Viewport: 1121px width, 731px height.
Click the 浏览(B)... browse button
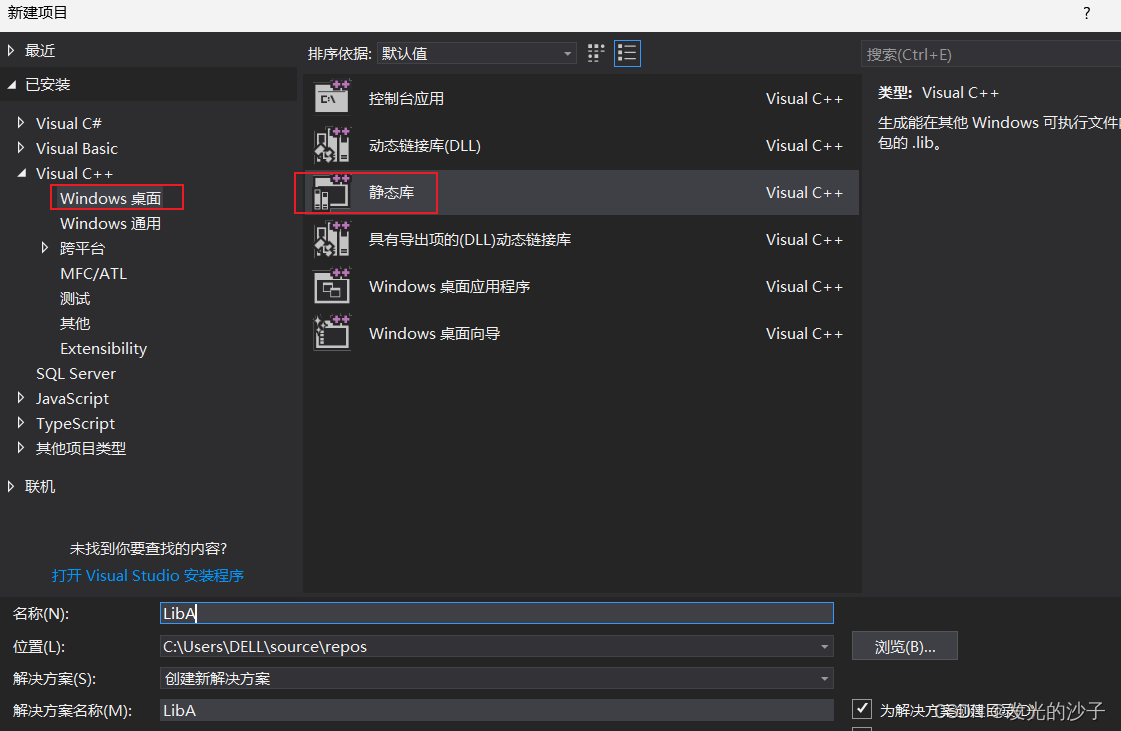(904, 647)
